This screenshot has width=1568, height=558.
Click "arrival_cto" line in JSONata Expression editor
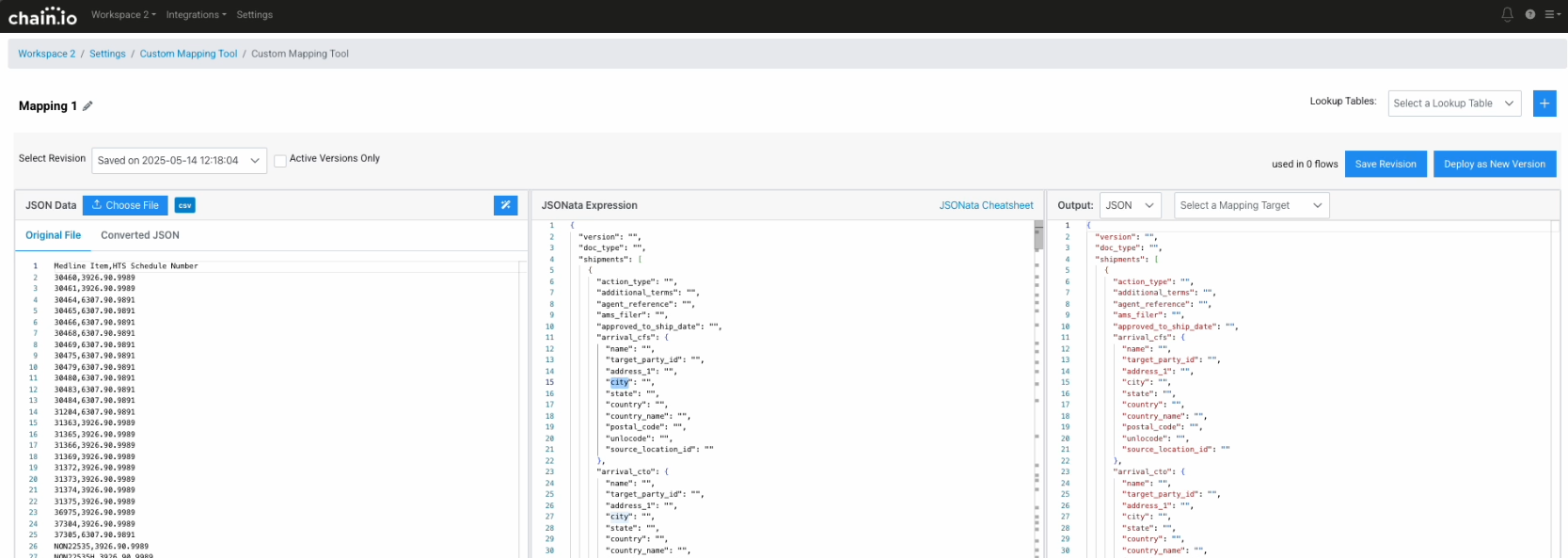click(632, 472)
